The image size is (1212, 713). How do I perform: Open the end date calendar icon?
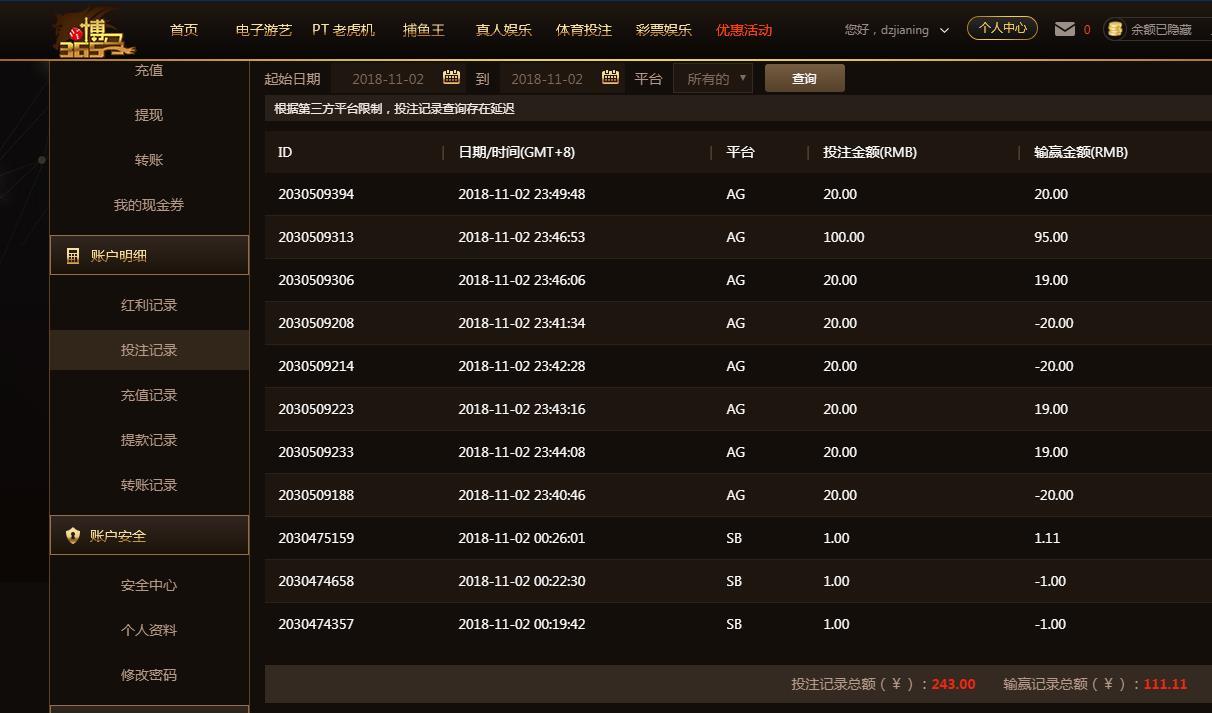(x=610, y=78)
